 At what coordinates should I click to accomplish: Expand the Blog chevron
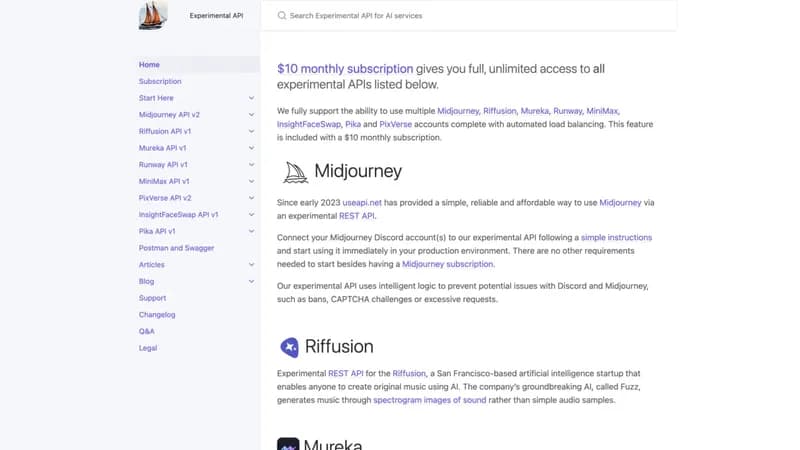pyautogui.click(x=251, y=281)
